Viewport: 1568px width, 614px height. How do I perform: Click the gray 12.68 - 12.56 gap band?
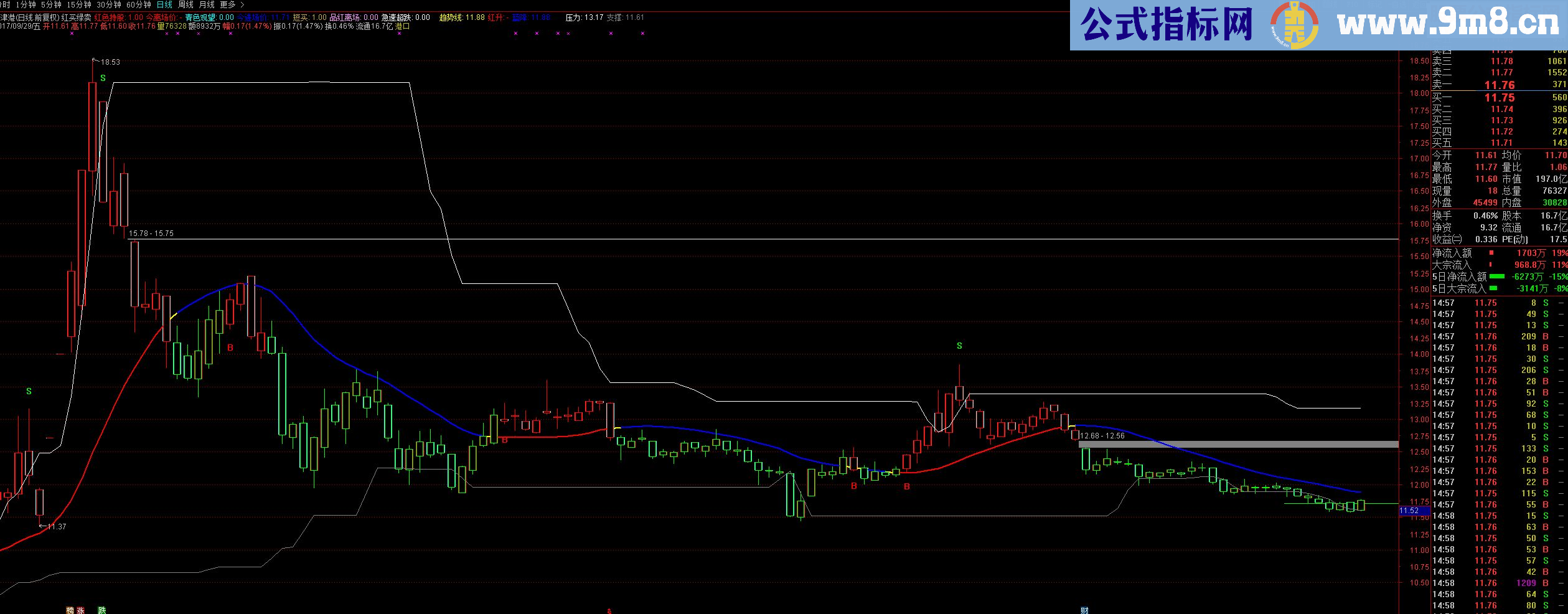pos(1239,444)
